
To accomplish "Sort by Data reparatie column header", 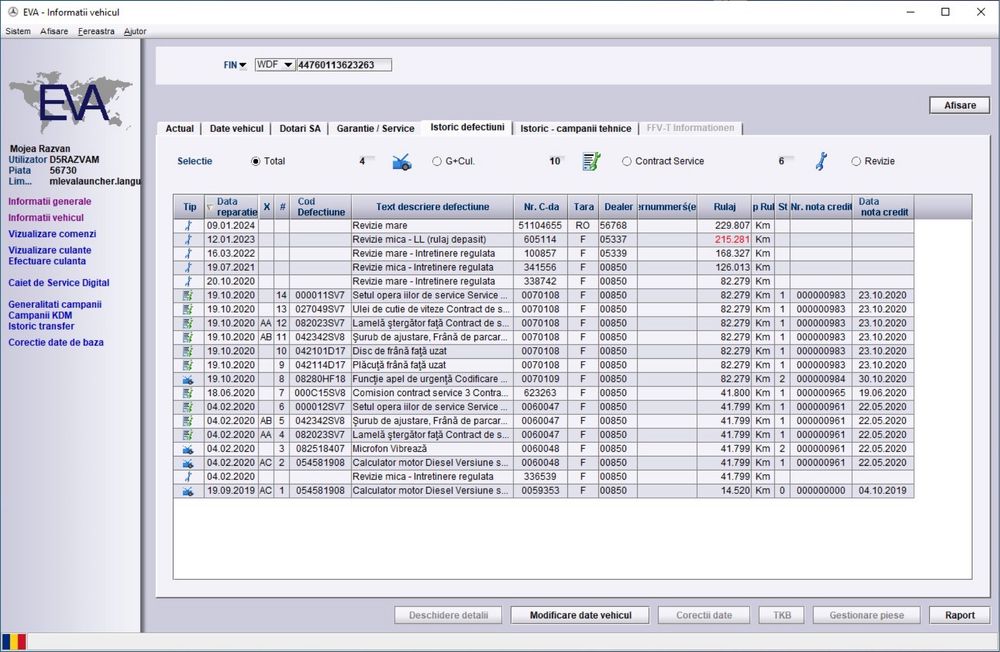I will pyautogui.click(x=236, y=206).
